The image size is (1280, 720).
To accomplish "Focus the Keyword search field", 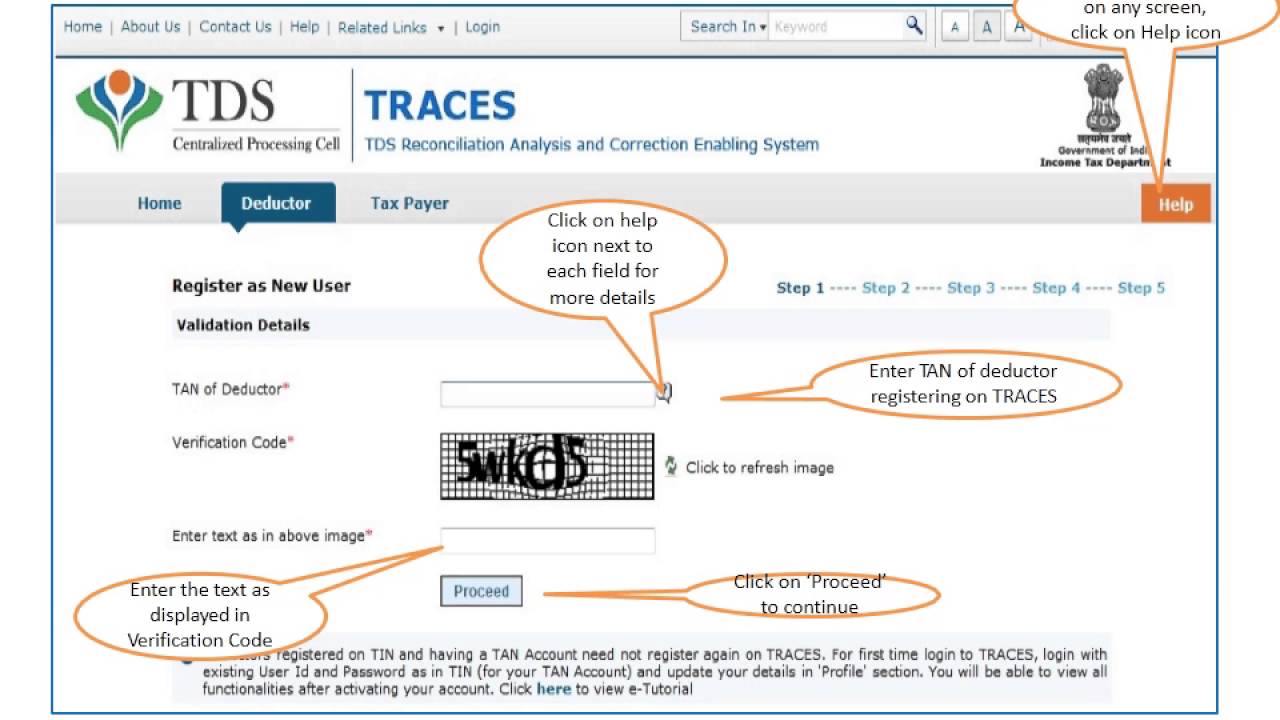I will [836, 27].
